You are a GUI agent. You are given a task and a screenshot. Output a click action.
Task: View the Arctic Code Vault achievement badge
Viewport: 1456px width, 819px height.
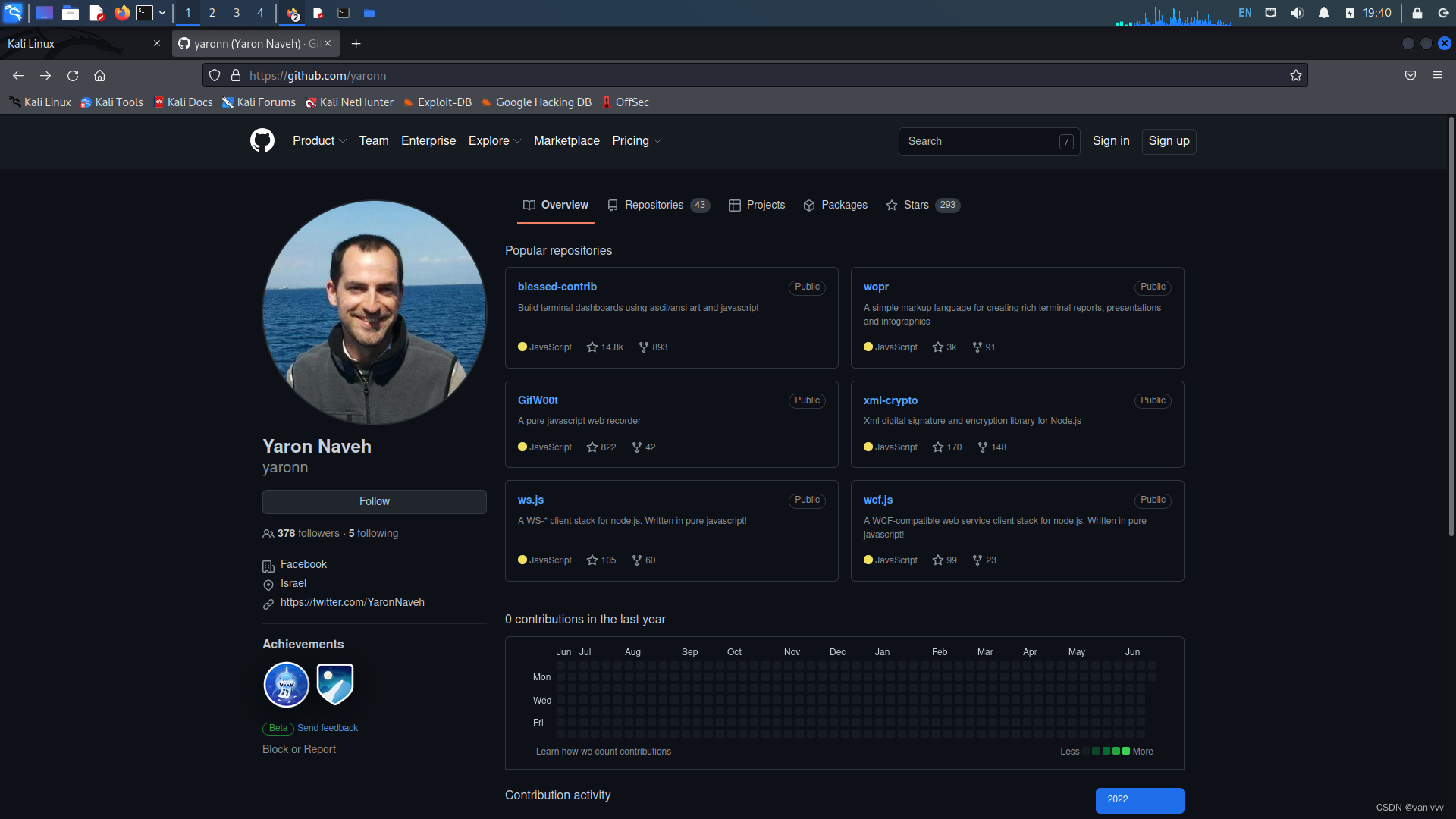(335, 685)
